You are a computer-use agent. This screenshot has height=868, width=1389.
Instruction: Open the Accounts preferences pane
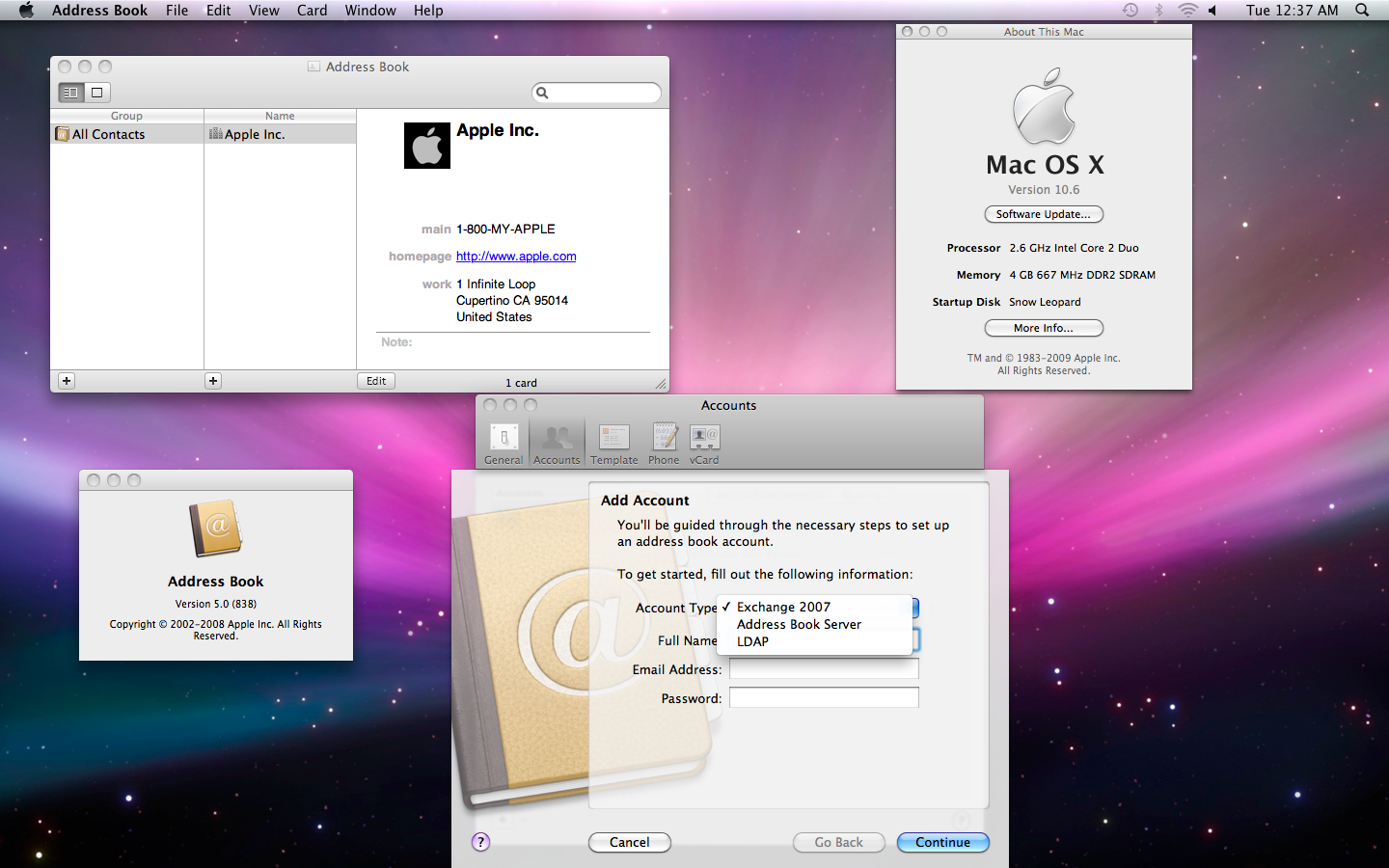(557, 445)
